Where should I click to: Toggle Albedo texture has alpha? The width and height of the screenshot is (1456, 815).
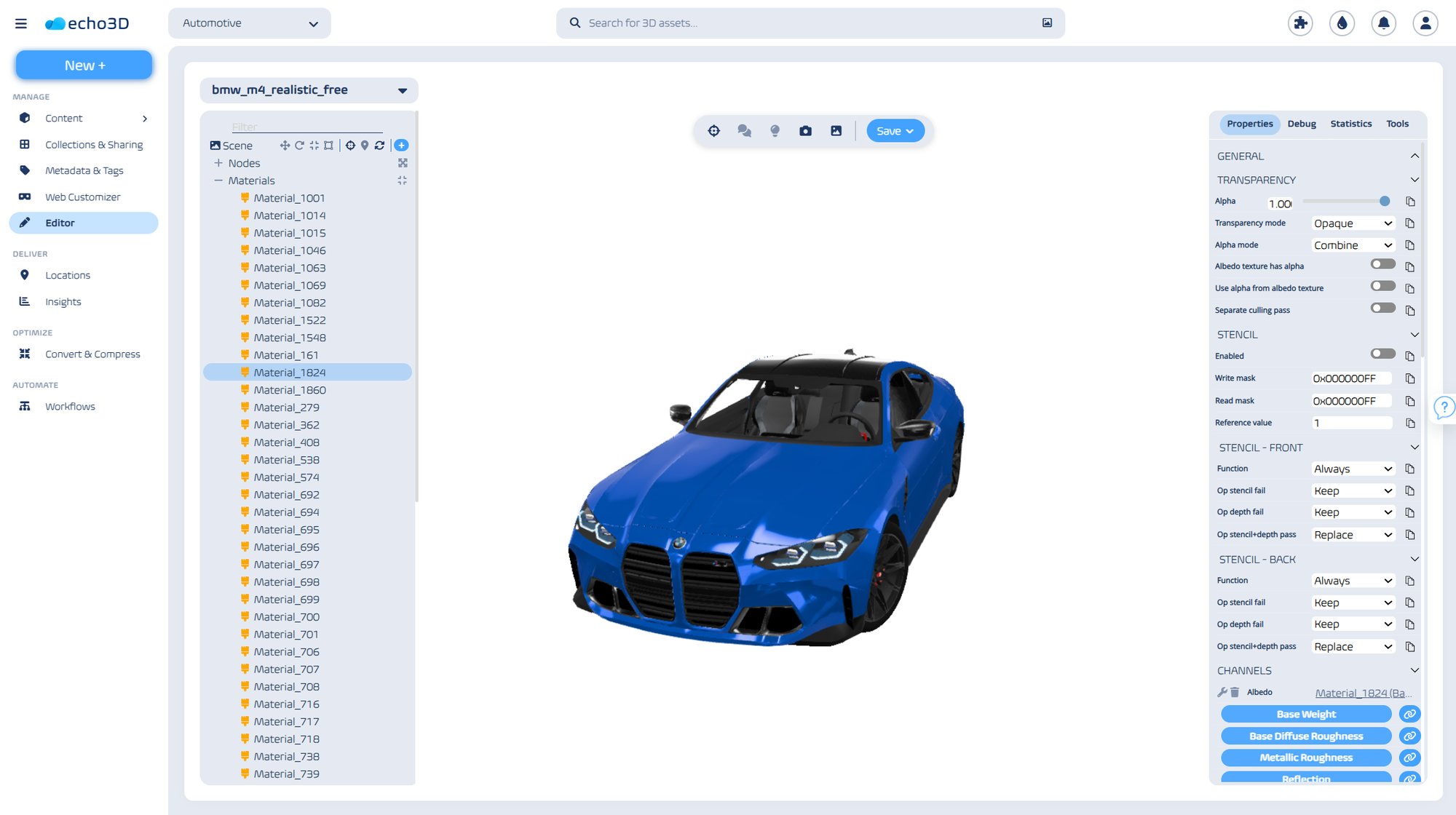1382,264
